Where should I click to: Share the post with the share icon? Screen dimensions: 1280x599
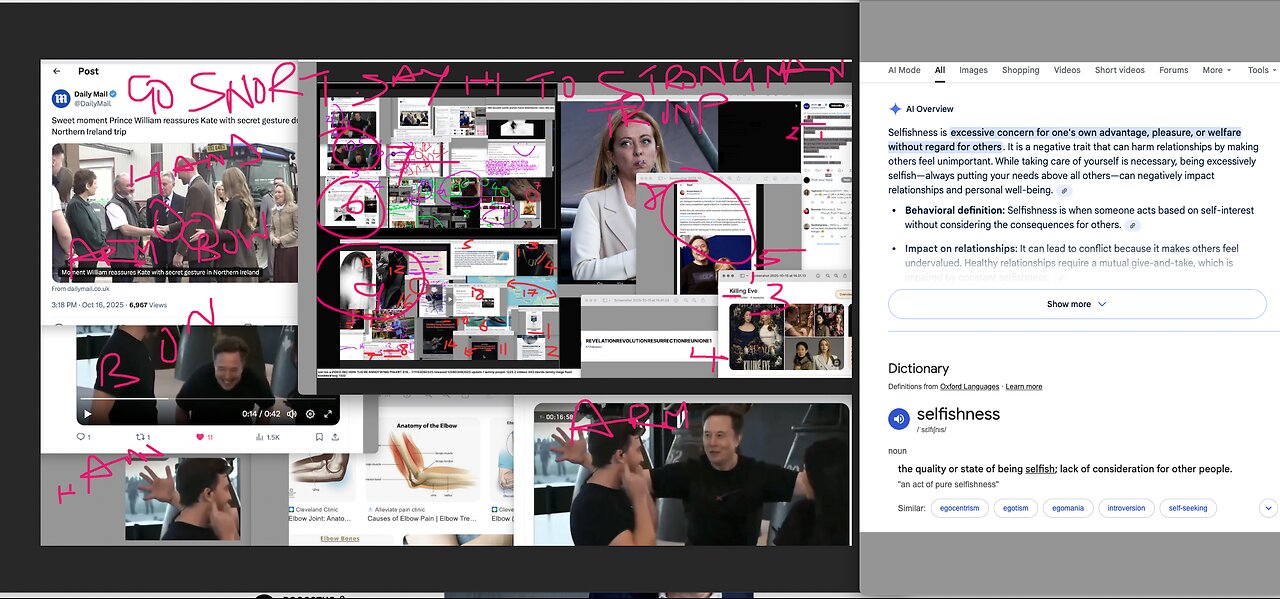(x=335, y=437)
